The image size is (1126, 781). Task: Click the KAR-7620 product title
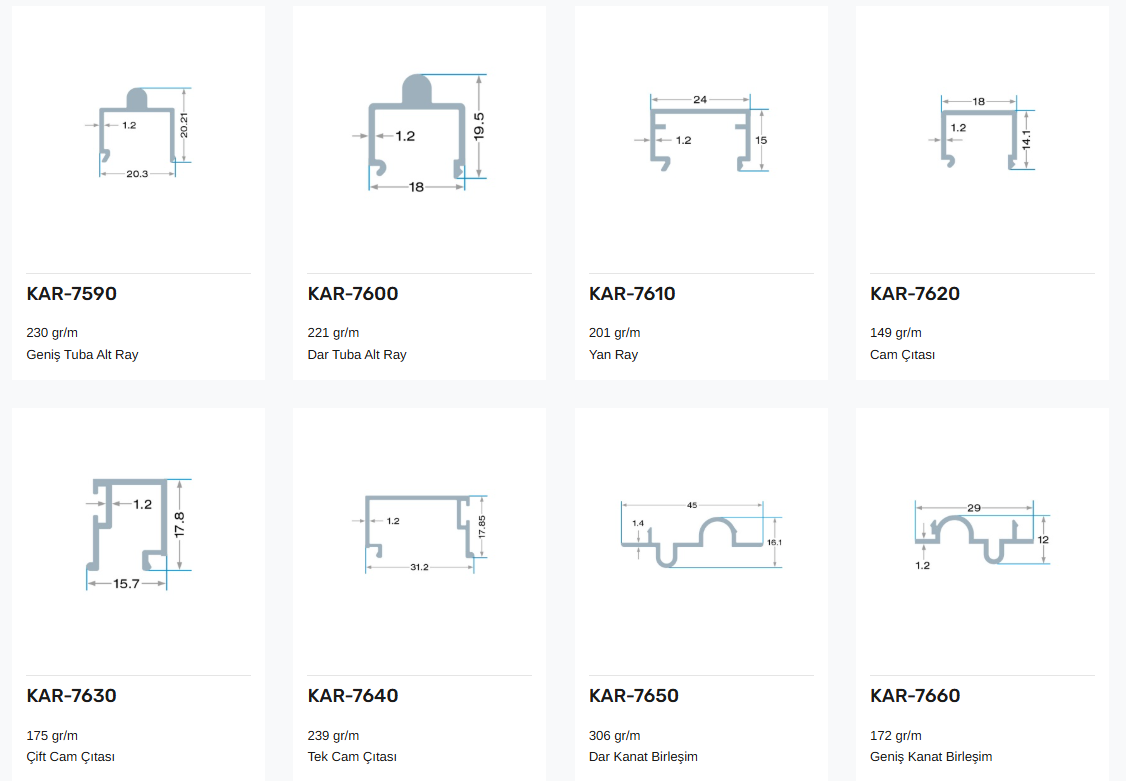coord(915,294)
